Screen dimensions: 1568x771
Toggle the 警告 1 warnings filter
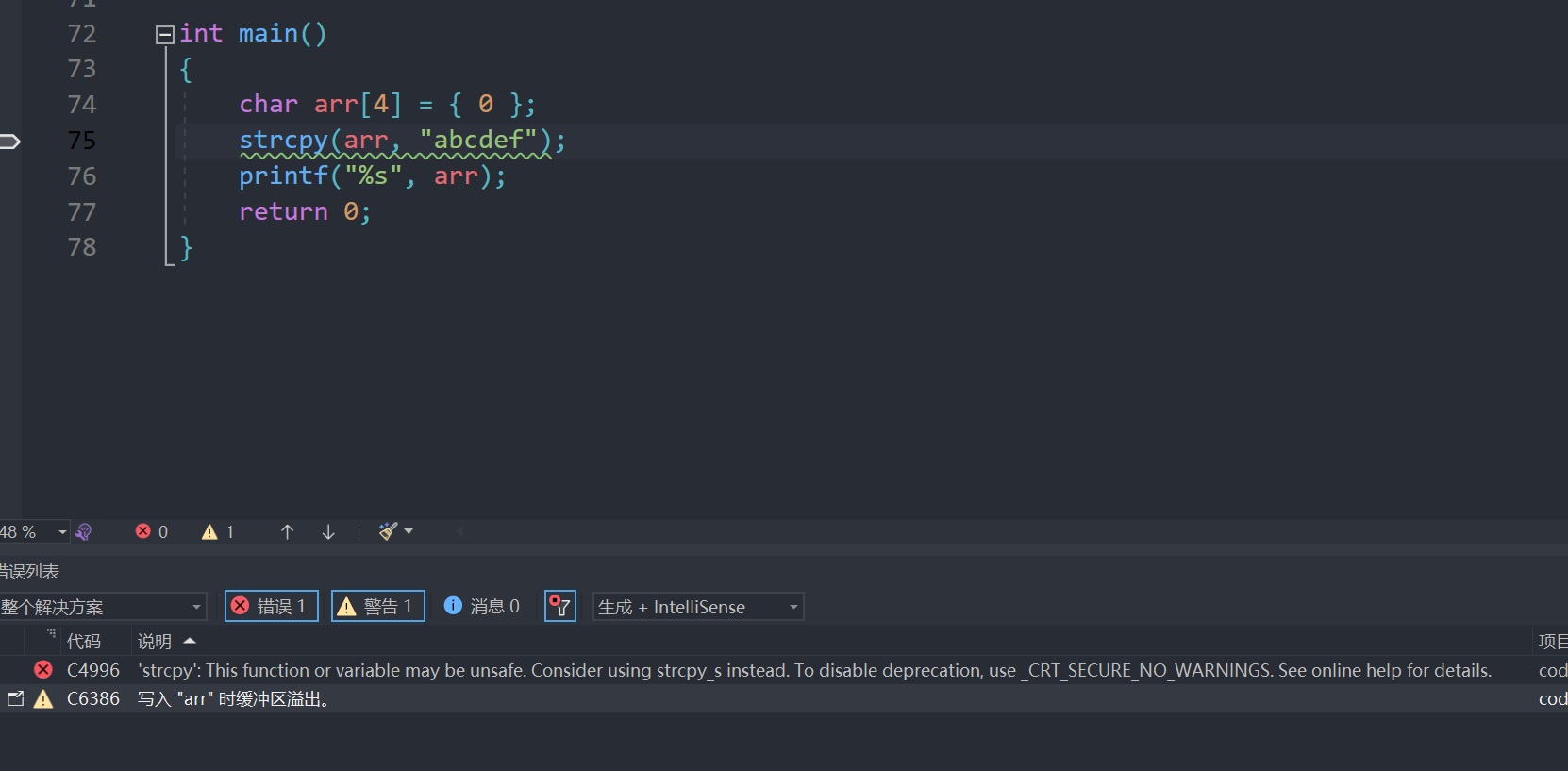click(x=377, y=606)
